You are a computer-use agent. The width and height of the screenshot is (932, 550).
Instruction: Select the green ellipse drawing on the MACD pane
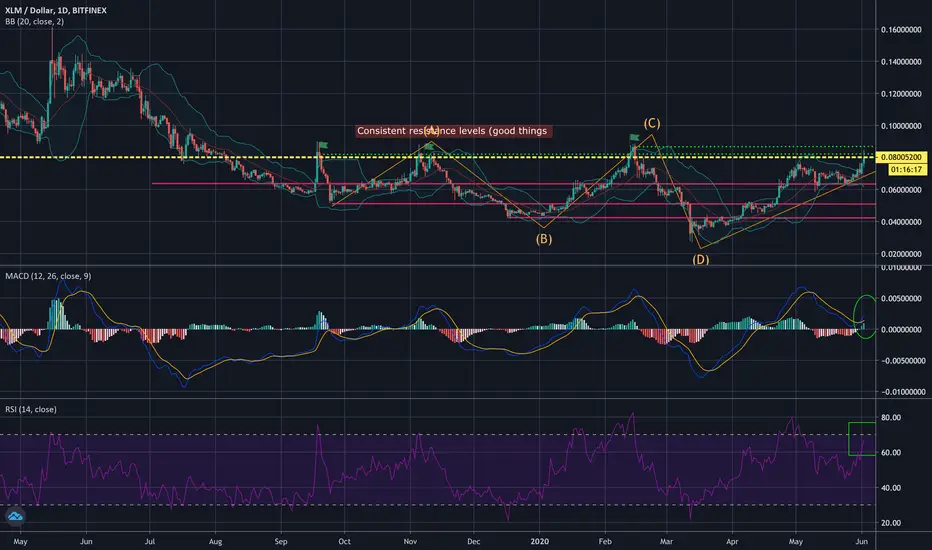865,317
